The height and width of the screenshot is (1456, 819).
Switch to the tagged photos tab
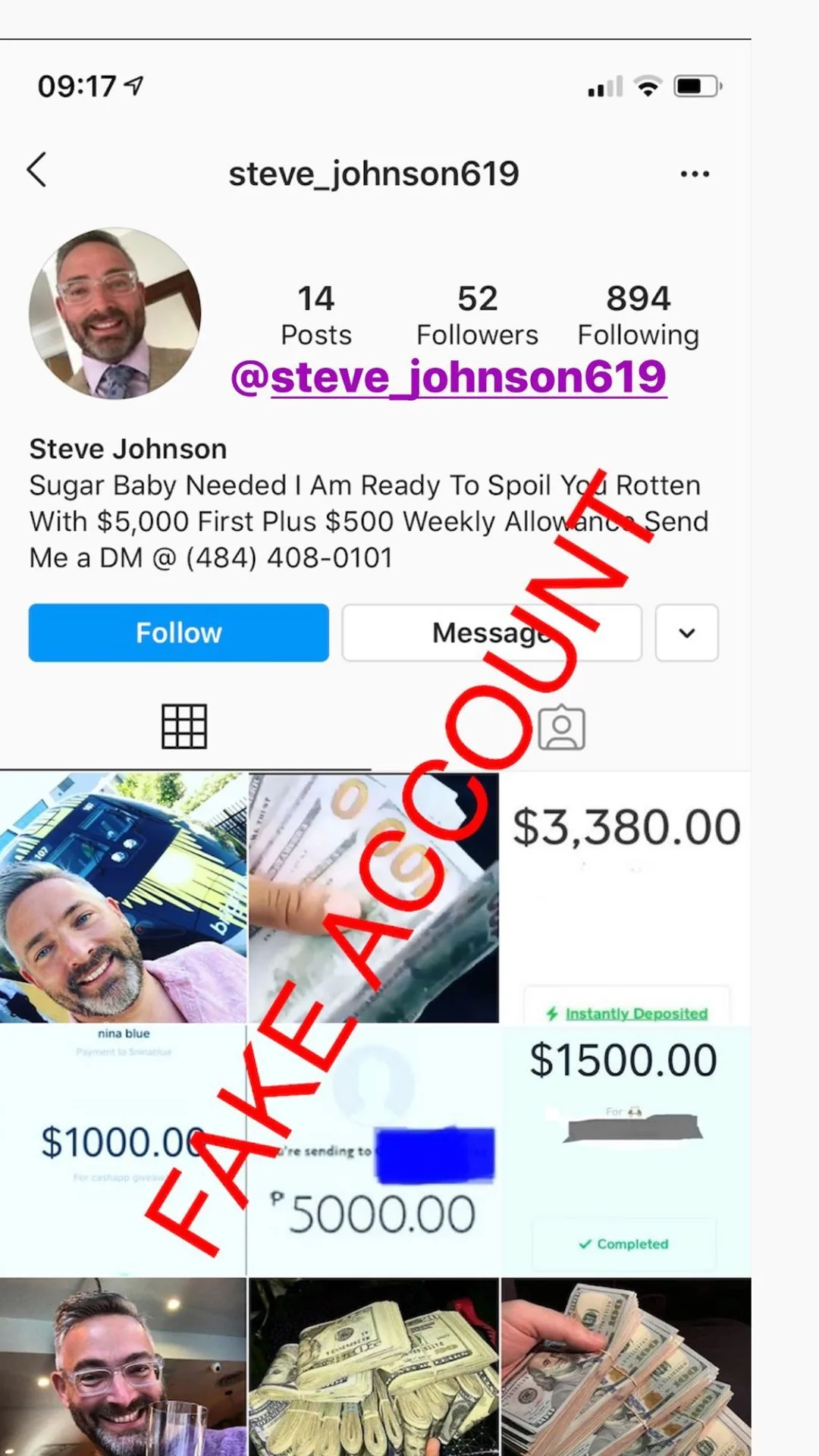point(561,728)
